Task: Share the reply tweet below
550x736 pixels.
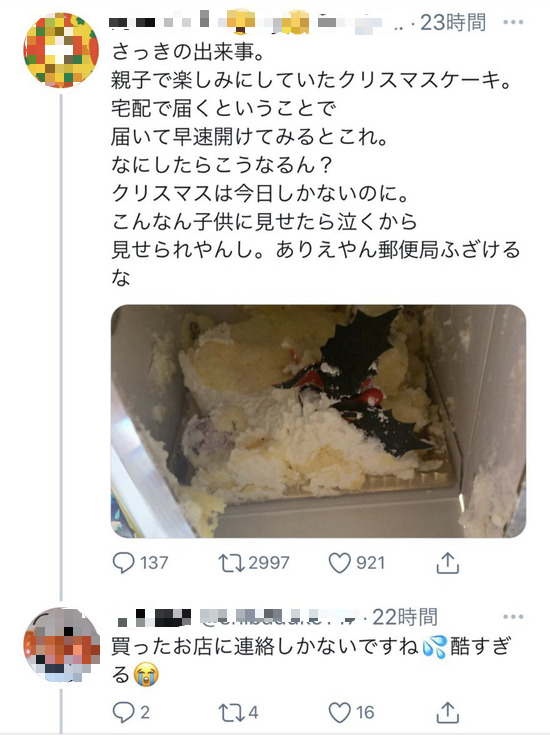Action: click(x=447, y=713)
